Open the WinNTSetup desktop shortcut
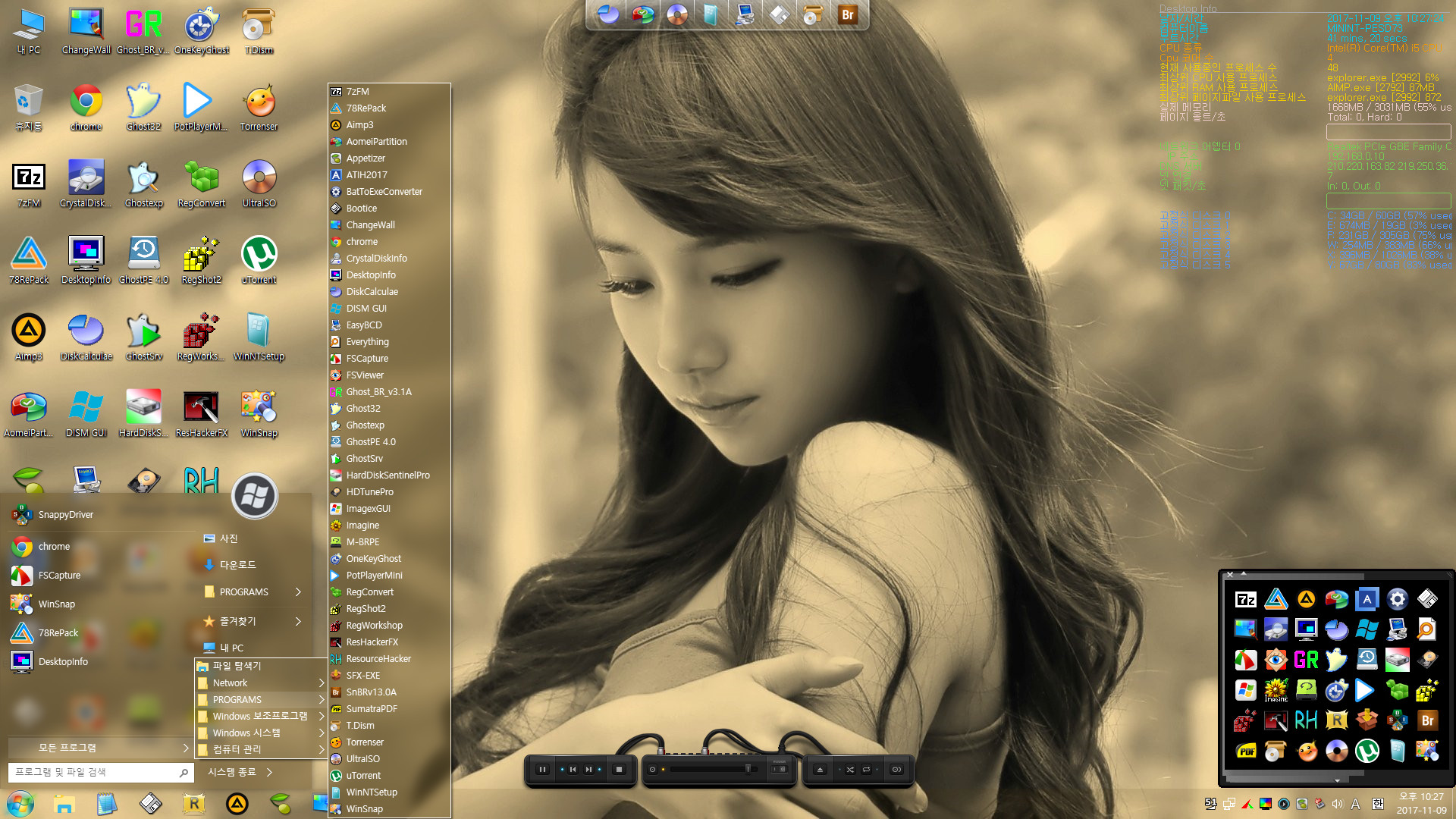The height and width of the screenshot is (819, 1456). [x=259, y=338]
